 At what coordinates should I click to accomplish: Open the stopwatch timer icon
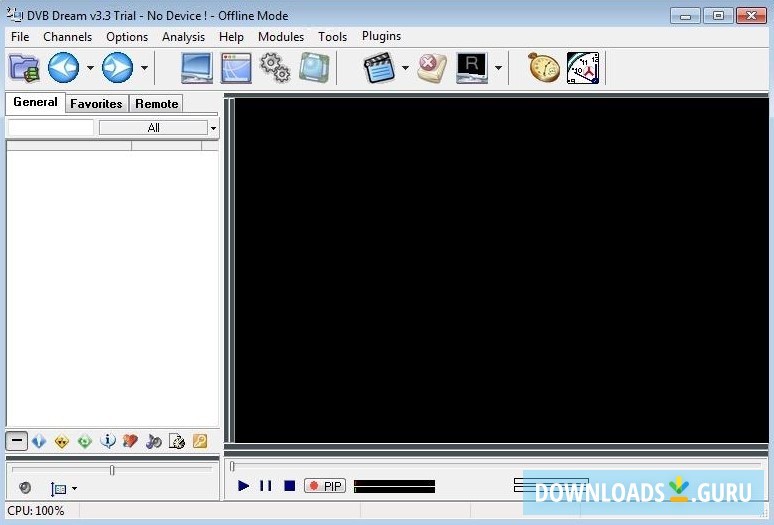tap(544, 68)
